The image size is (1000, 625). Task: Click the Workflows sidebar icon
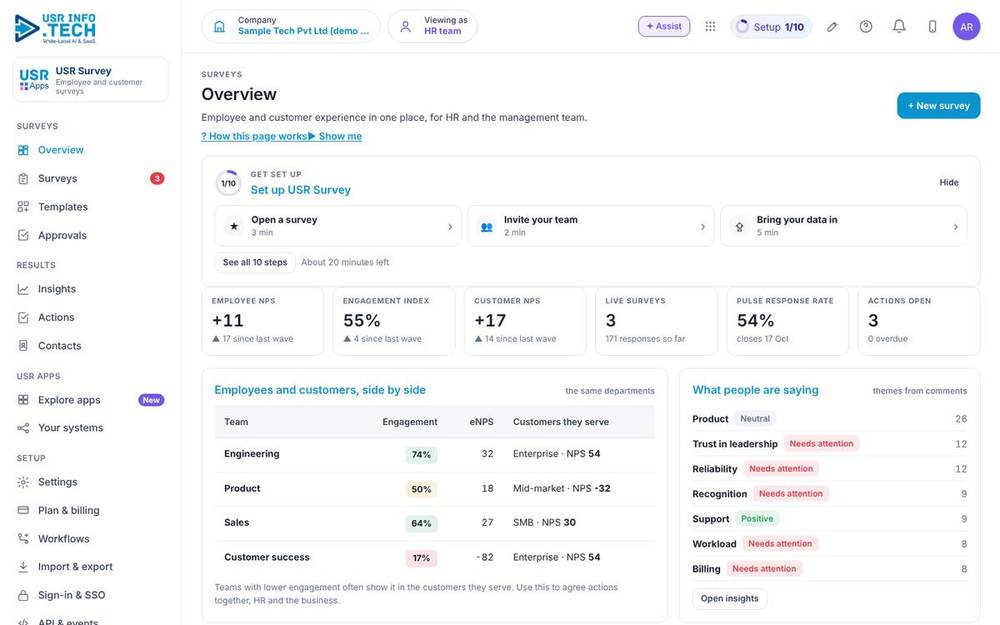[x=23, y=539]
